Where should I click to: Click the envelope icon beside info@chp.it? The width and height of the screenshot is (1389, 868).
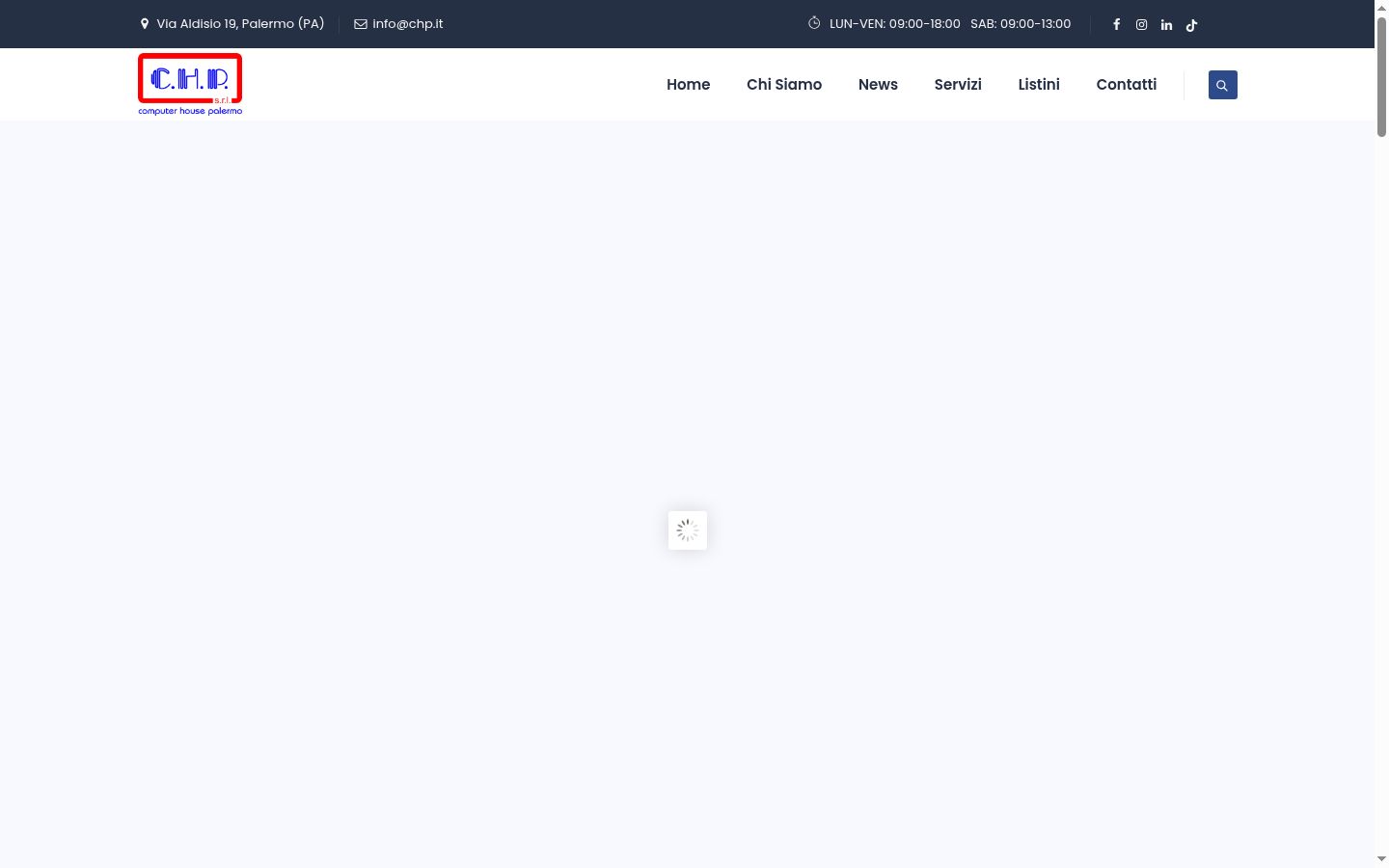pos(361,24)
